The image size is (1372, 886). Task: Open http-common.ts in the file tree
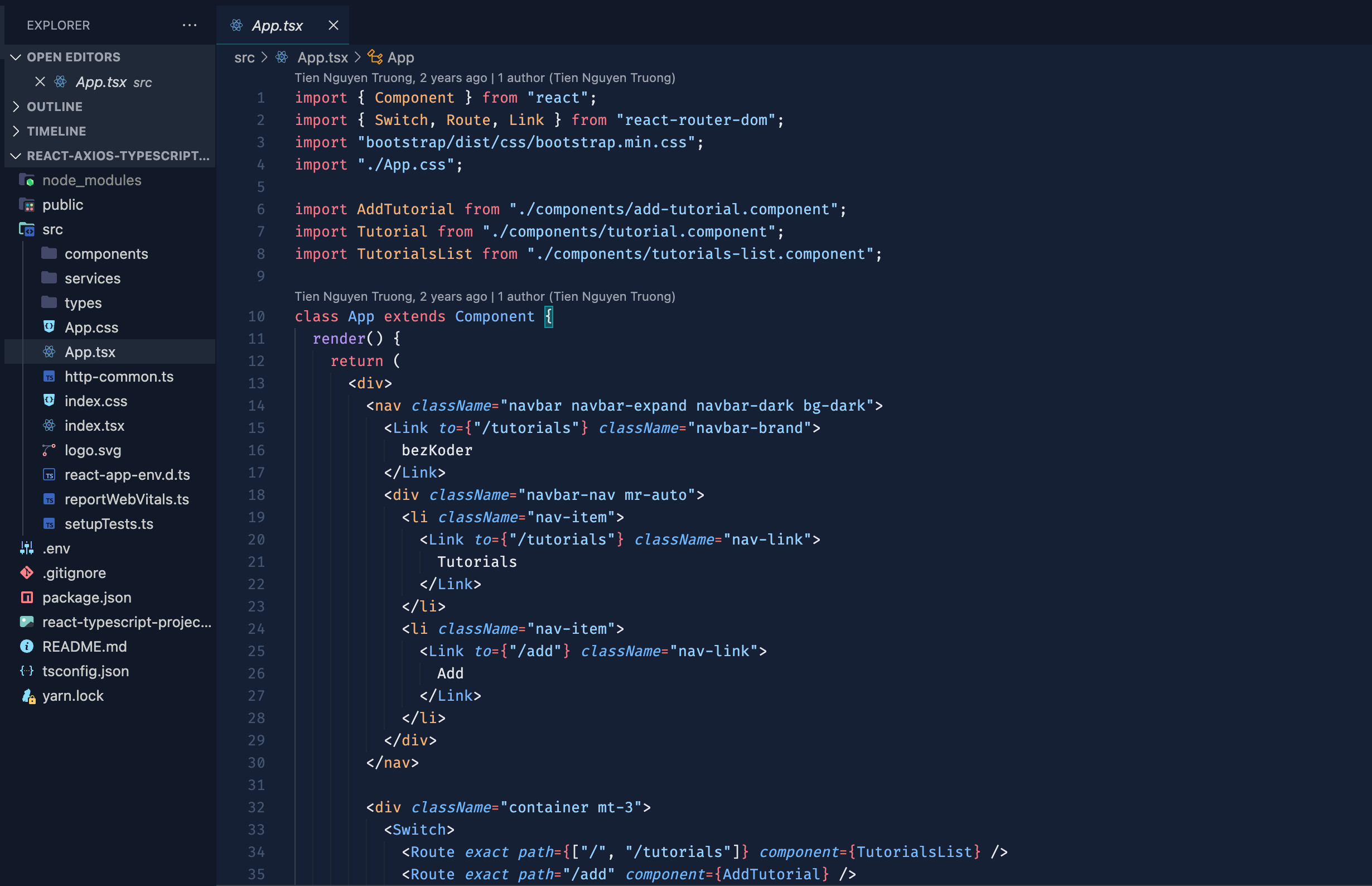(x=118, y=376)
